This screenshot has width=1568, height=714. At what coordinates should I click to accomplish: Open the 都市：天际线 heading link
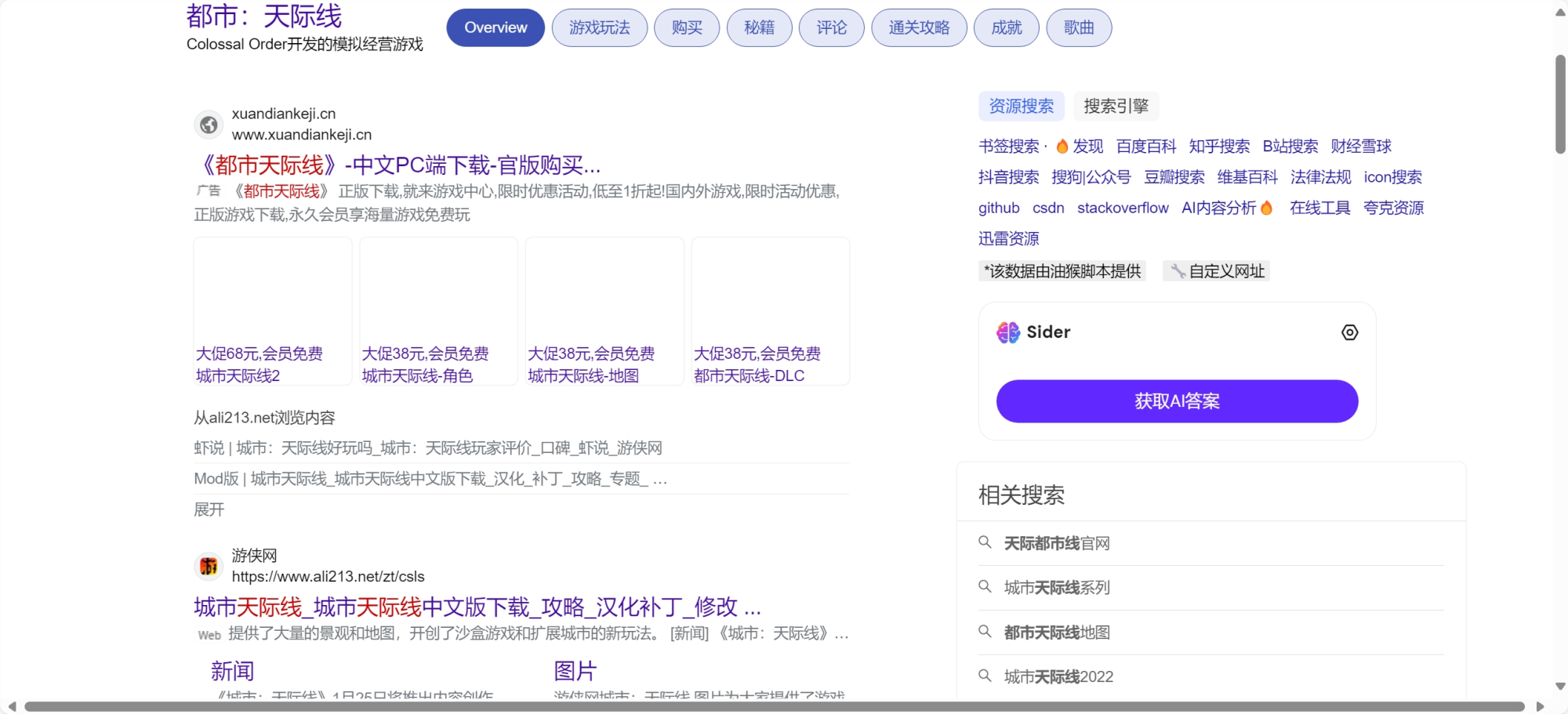(x=264, y=16)
